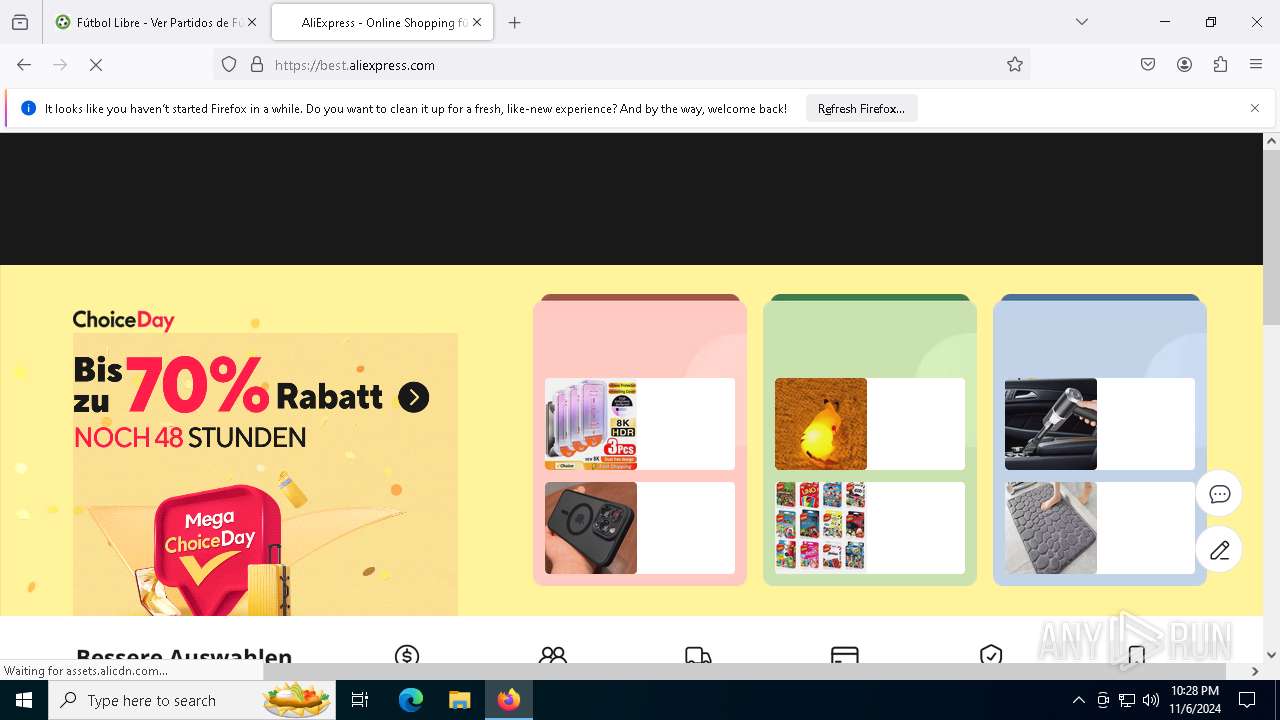1280x720 pixels.
Task: Click the delivery truck benefit icon
Action: (698, 655)
